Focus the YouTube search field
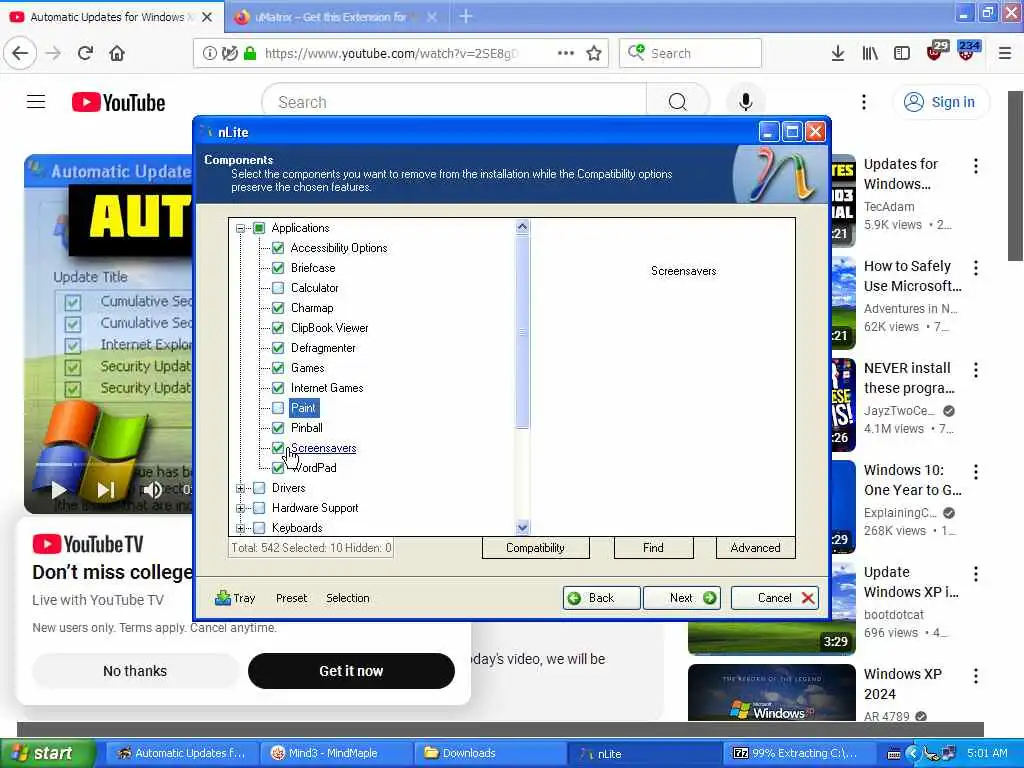 coord(454,102)
